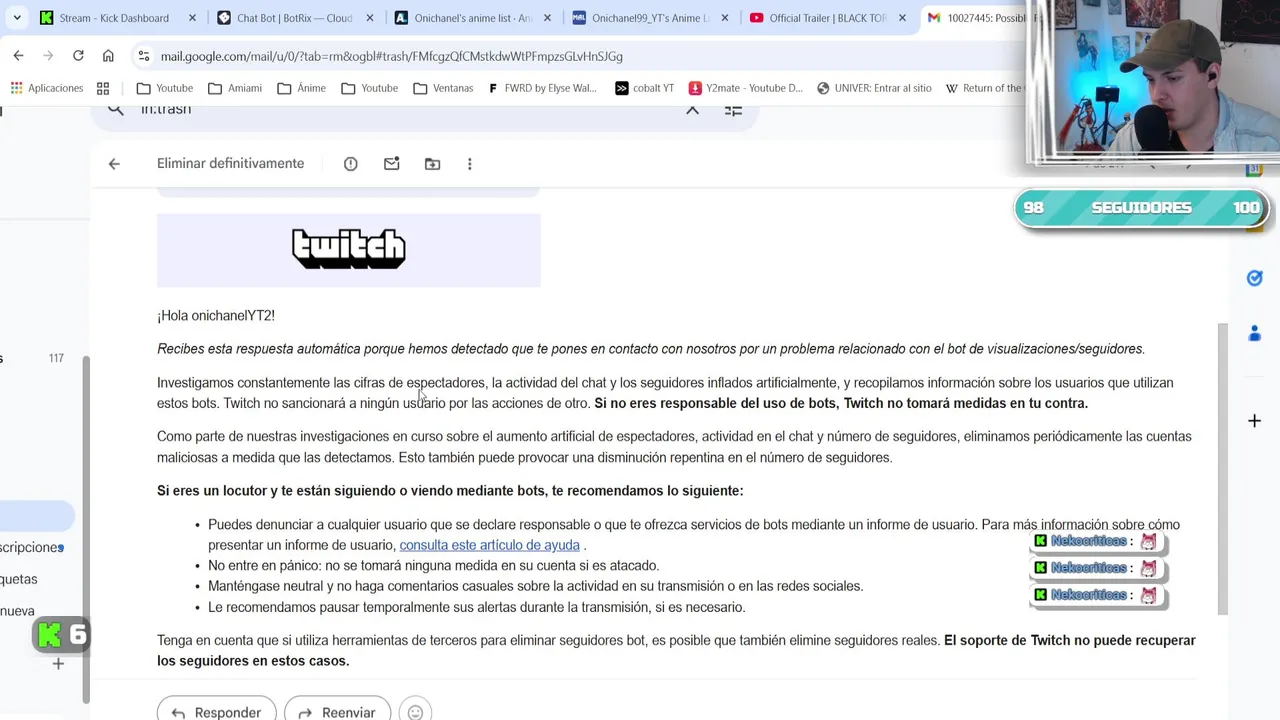Open the Y2mate Youtube bookmark
Viewport: 1280px width, 720px height.
tap(745, 88)
